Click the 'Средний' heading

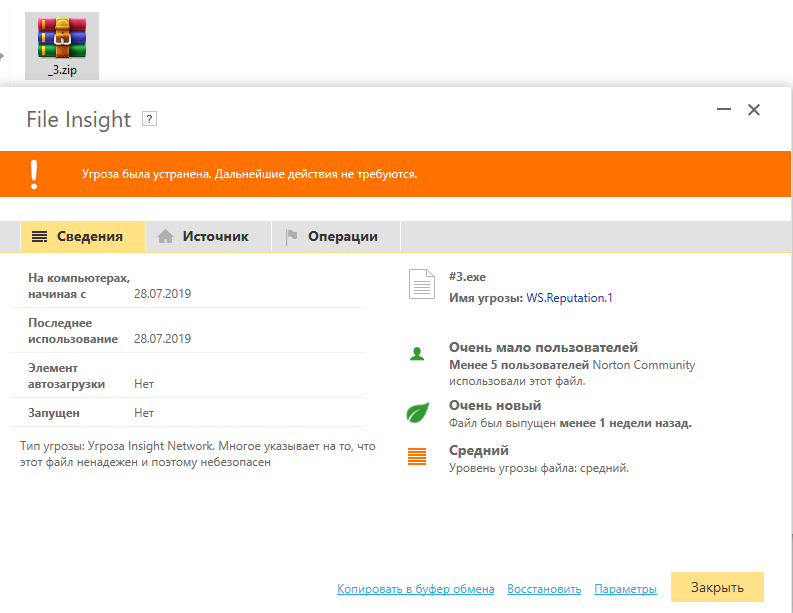(x=479, y=451)
